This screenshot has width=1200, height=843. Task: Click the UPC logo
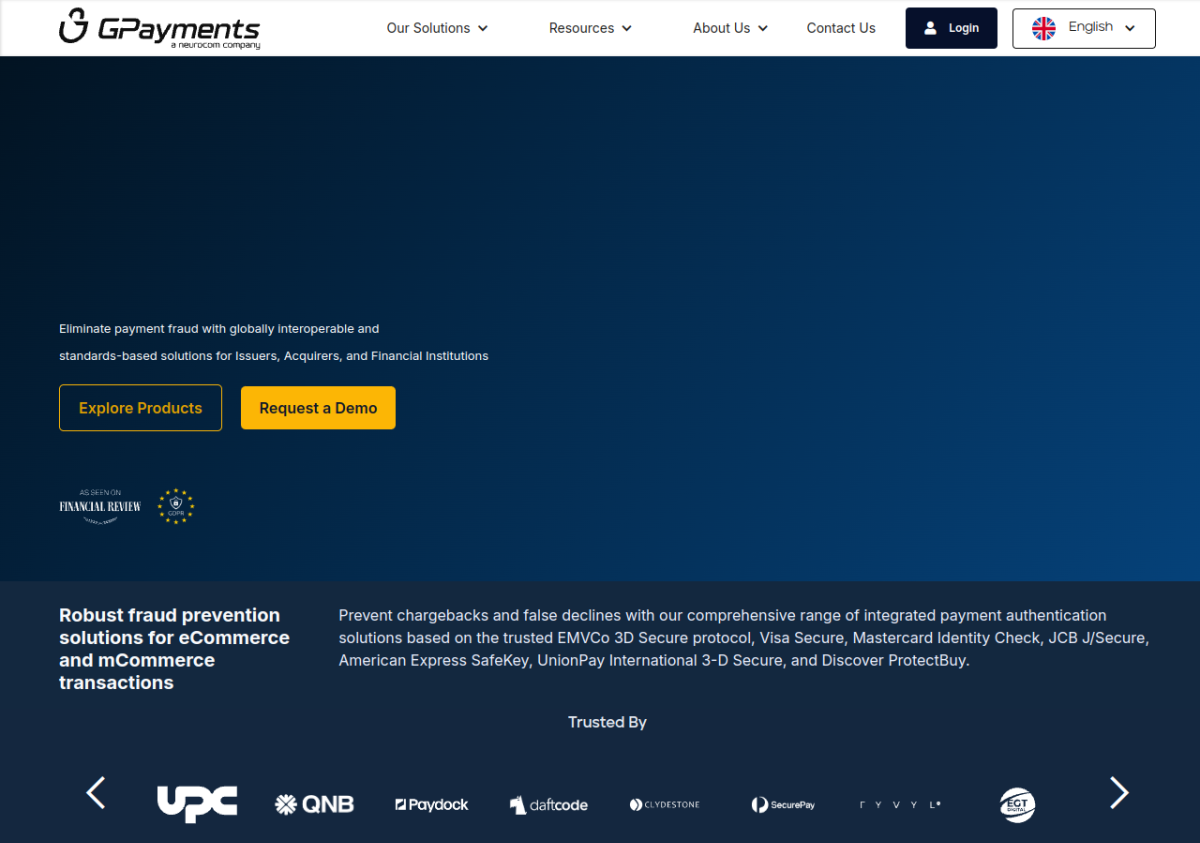point(197,804)
